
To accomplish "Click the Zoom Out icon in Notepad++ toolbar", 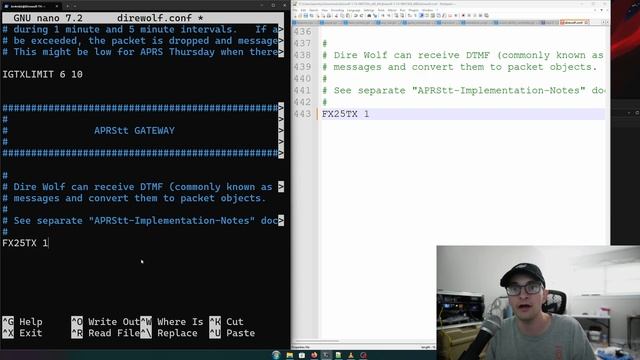I will pyautogui.click(x=389, y=15).
